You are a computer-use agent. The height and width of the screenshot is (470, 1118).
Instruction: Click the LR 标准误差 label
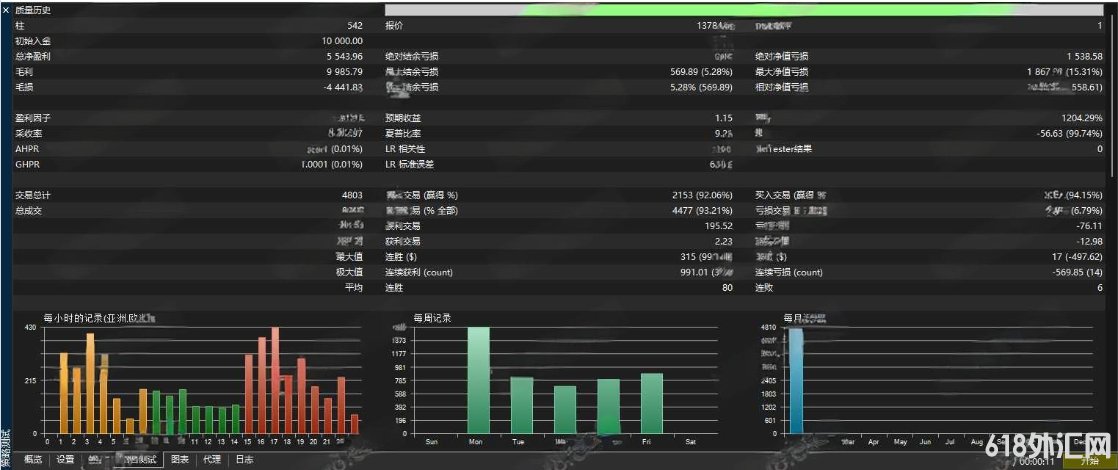click(410, 165)
